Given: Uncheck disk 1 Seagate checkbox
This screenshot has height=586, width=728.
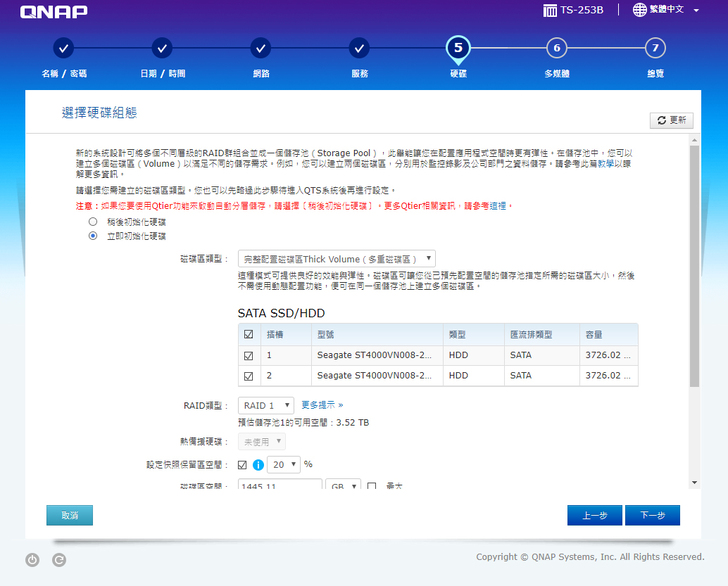Looking at the screenshot, I should [x=248, y=355].
